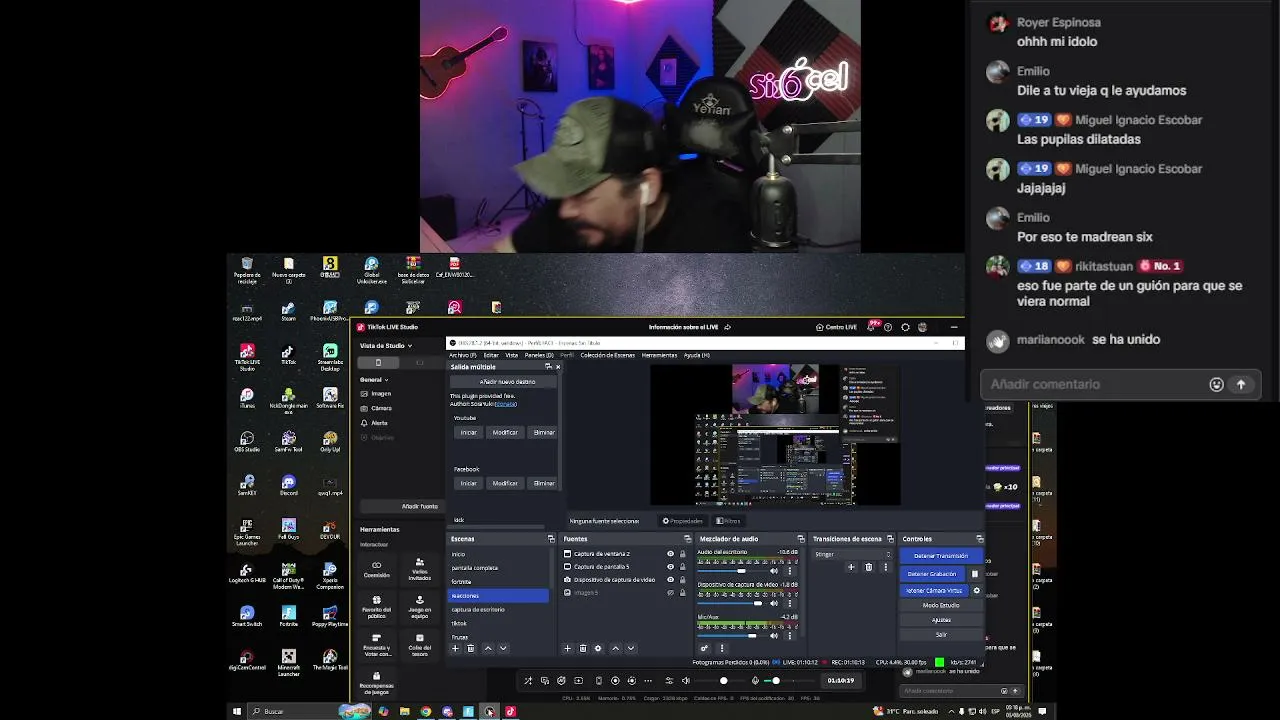Screen dimensions: 1280x720
Task: Toggle lock on Imagen 5 source
Action: (x=683, y=593)
